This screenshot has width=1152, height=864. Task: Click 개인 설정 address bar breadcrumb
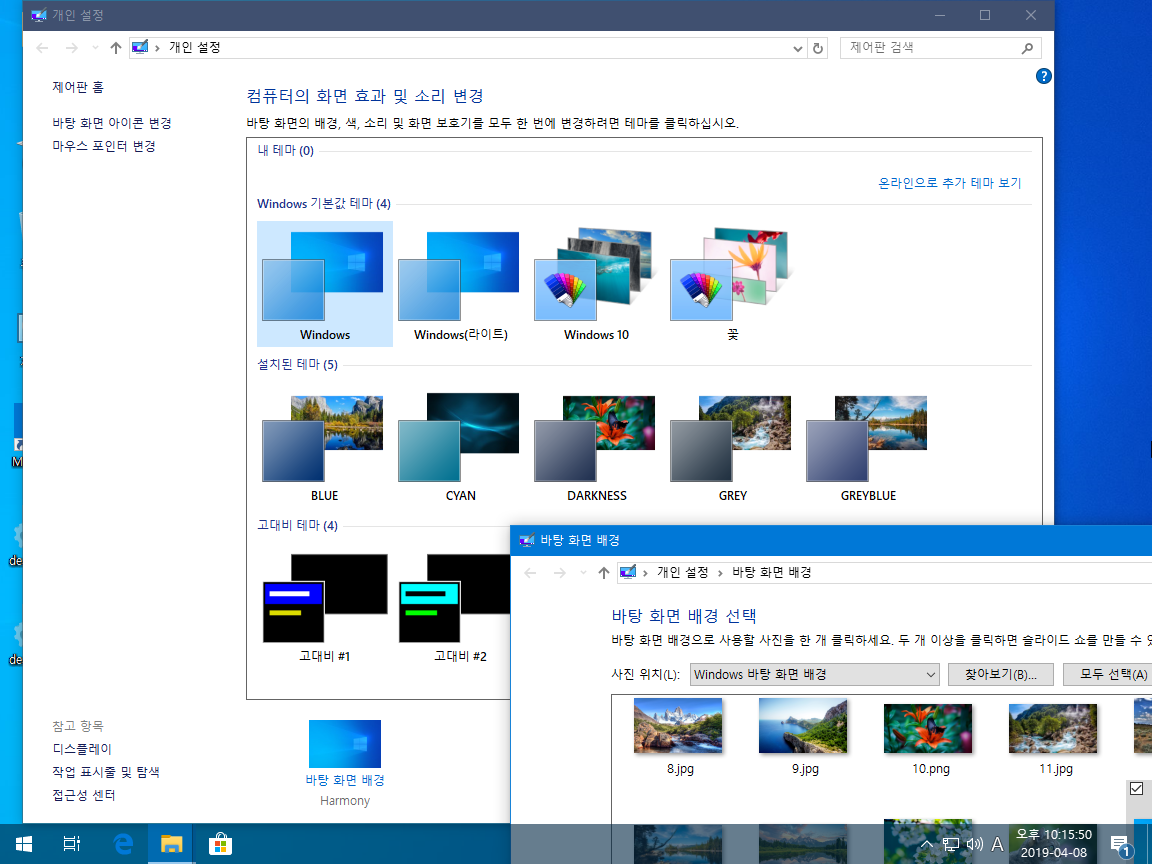195,48
